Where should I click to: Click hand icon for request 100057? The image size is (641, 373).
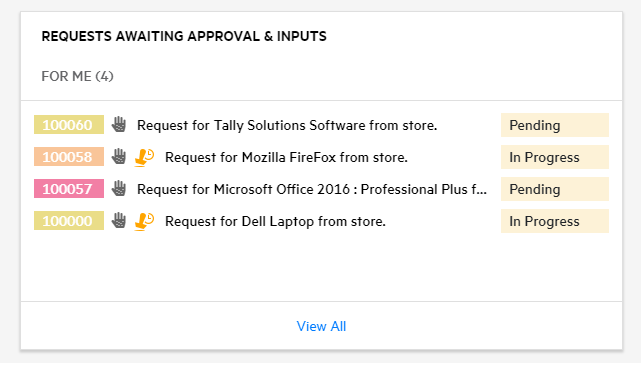[119, 189]
